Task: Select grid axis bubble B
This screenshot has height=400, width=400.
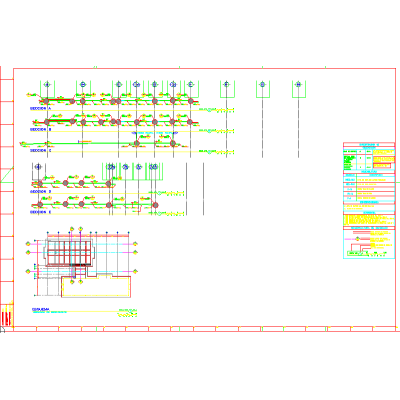Action: pyautogui.click(x=83, y=85)
